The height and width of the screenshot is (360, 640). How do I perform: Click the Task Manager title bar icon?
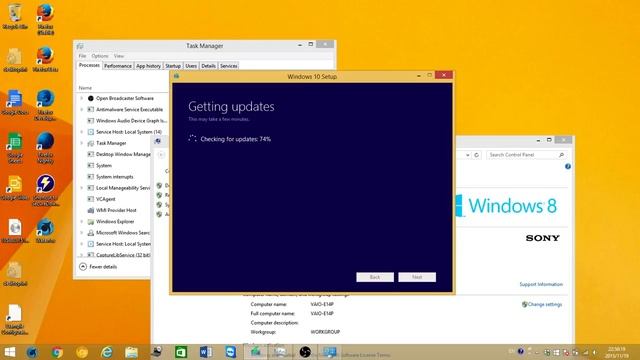point(80,46)
